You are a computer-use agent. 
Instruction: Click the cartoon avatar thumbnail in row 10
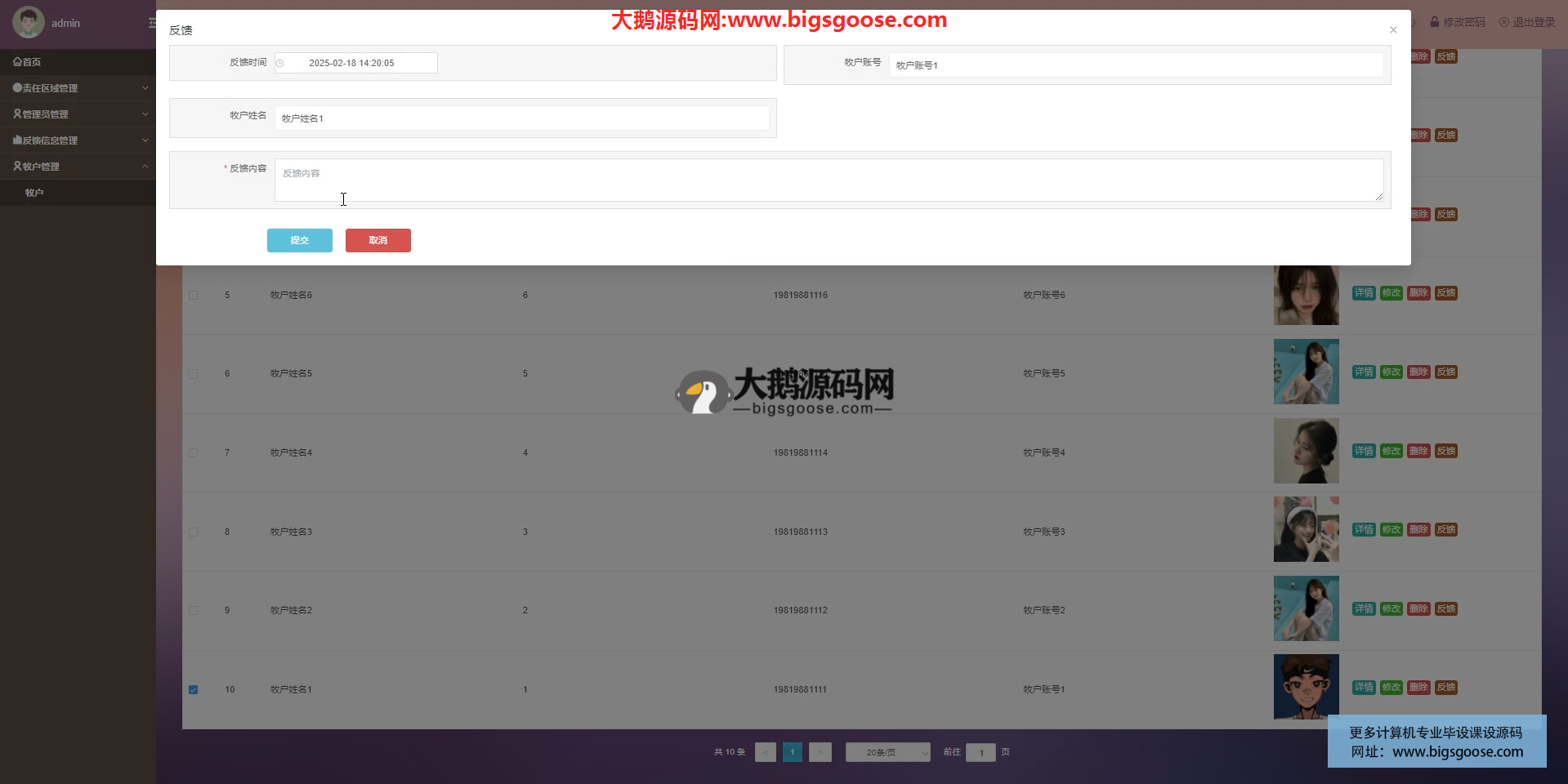point(1306,687)
